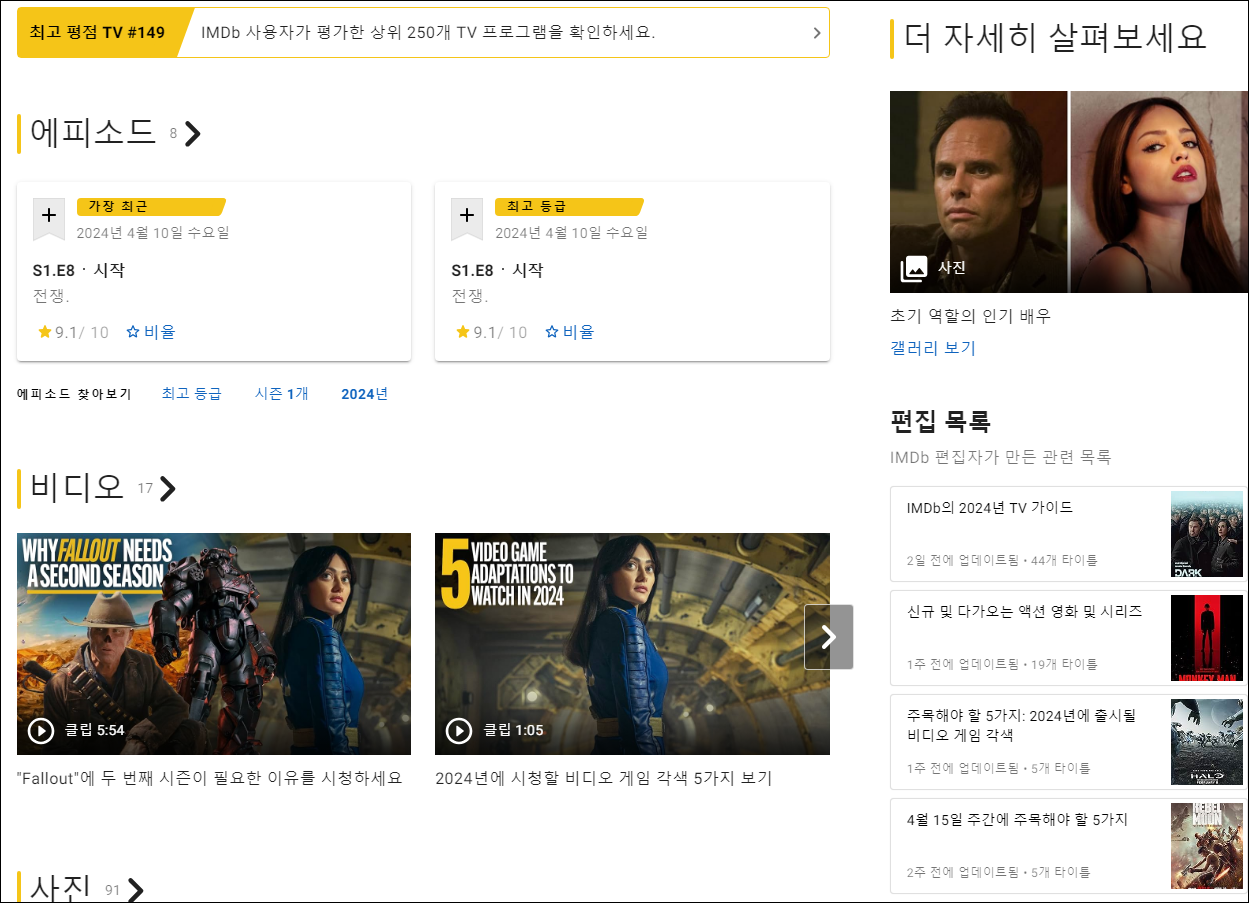
Task: Open the 비디오 section heading
Action: 77,487
